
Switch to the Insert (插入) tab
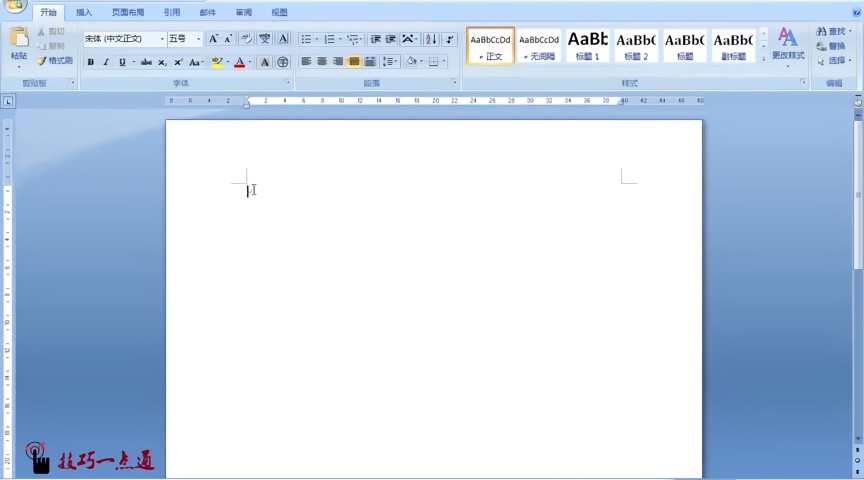pyautogui.click(x=84, y=12)
